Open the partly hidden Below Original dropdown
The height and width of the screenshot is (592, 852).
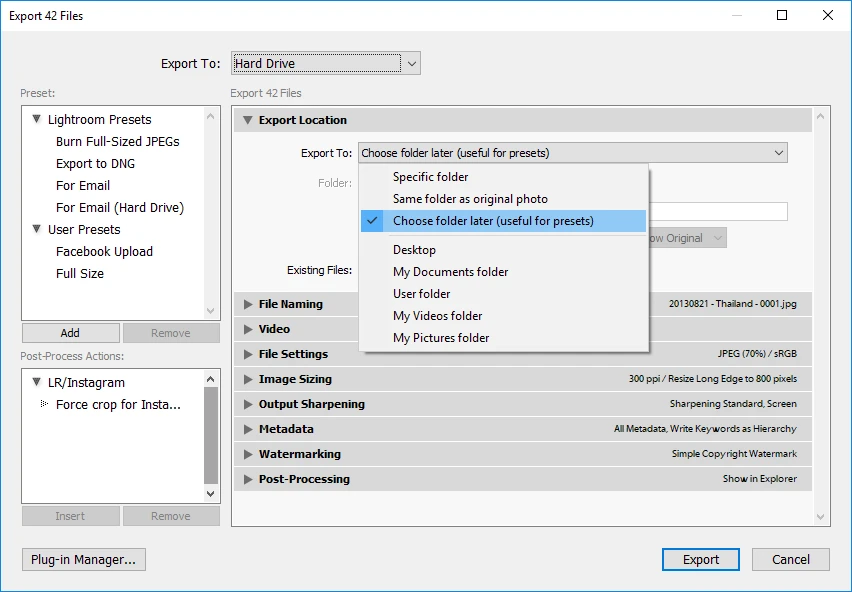(x=687, y=238)
